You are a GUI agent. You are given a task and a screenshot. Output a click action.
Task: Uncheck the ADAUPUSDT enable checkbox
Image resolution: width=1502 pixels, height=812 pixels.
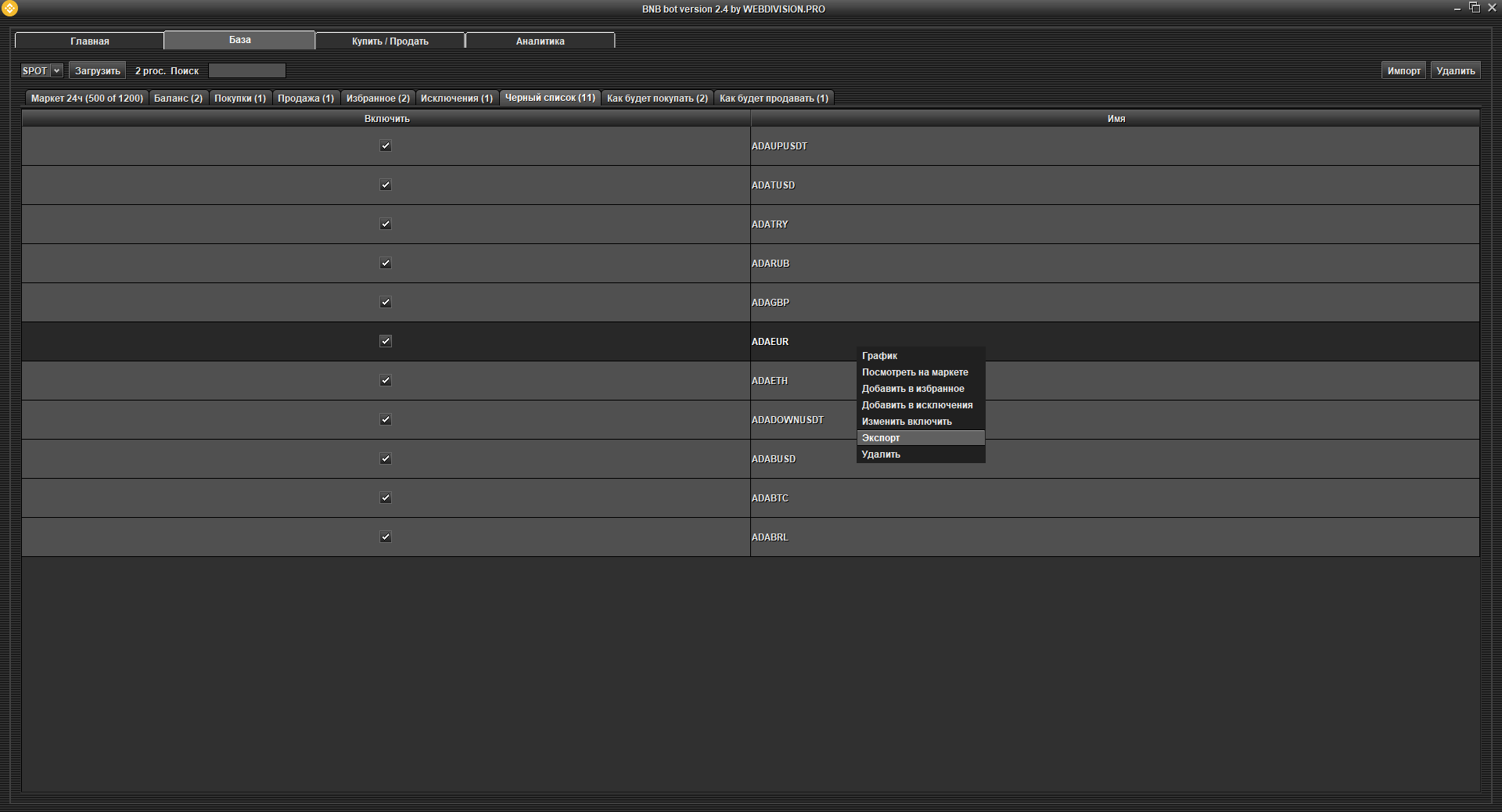(385, 146)
